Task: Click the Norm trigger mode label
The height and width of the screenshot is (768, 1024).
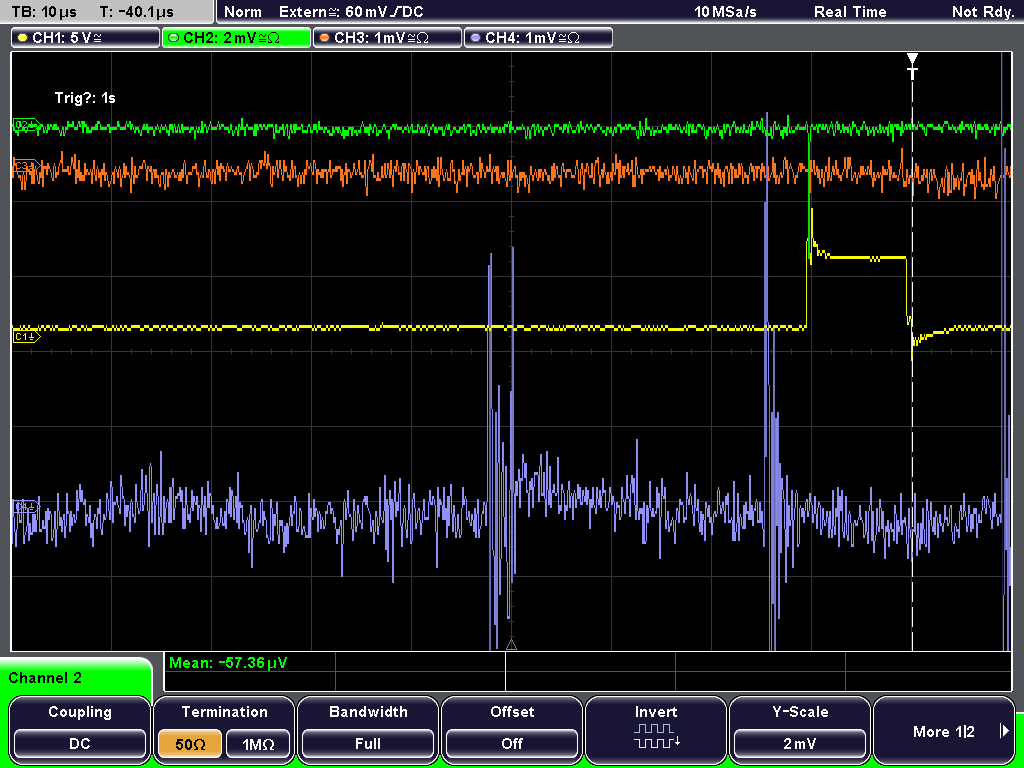Action: [242, 12]
